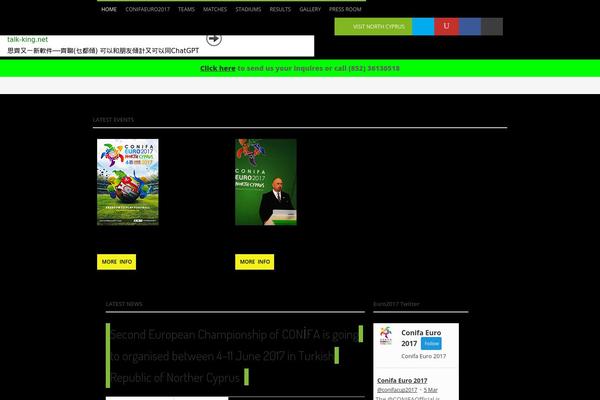Open the PRESS ROOM menu item
This screenshot has height=400, width=600.
pos(345,9)
